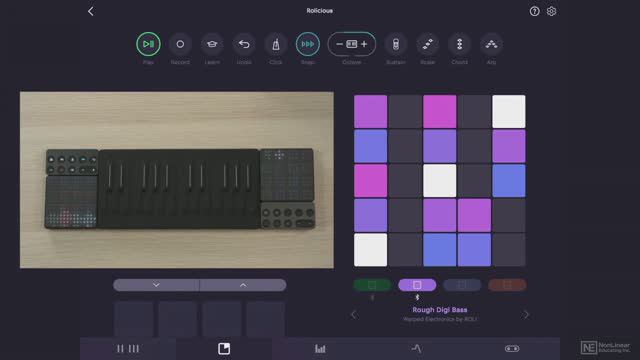Lower the octave with the minus button
The image size is (640, 360).
point(339,44)
